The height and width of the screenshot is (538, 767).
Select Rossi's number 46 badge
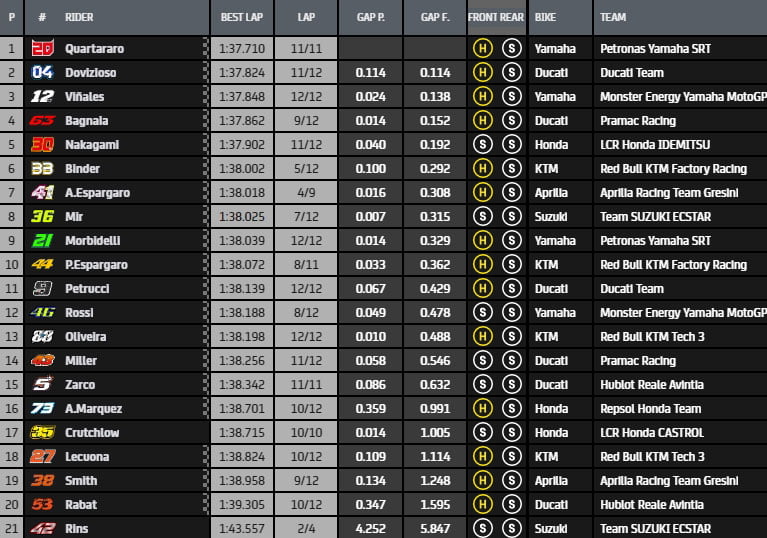point(42,312)
